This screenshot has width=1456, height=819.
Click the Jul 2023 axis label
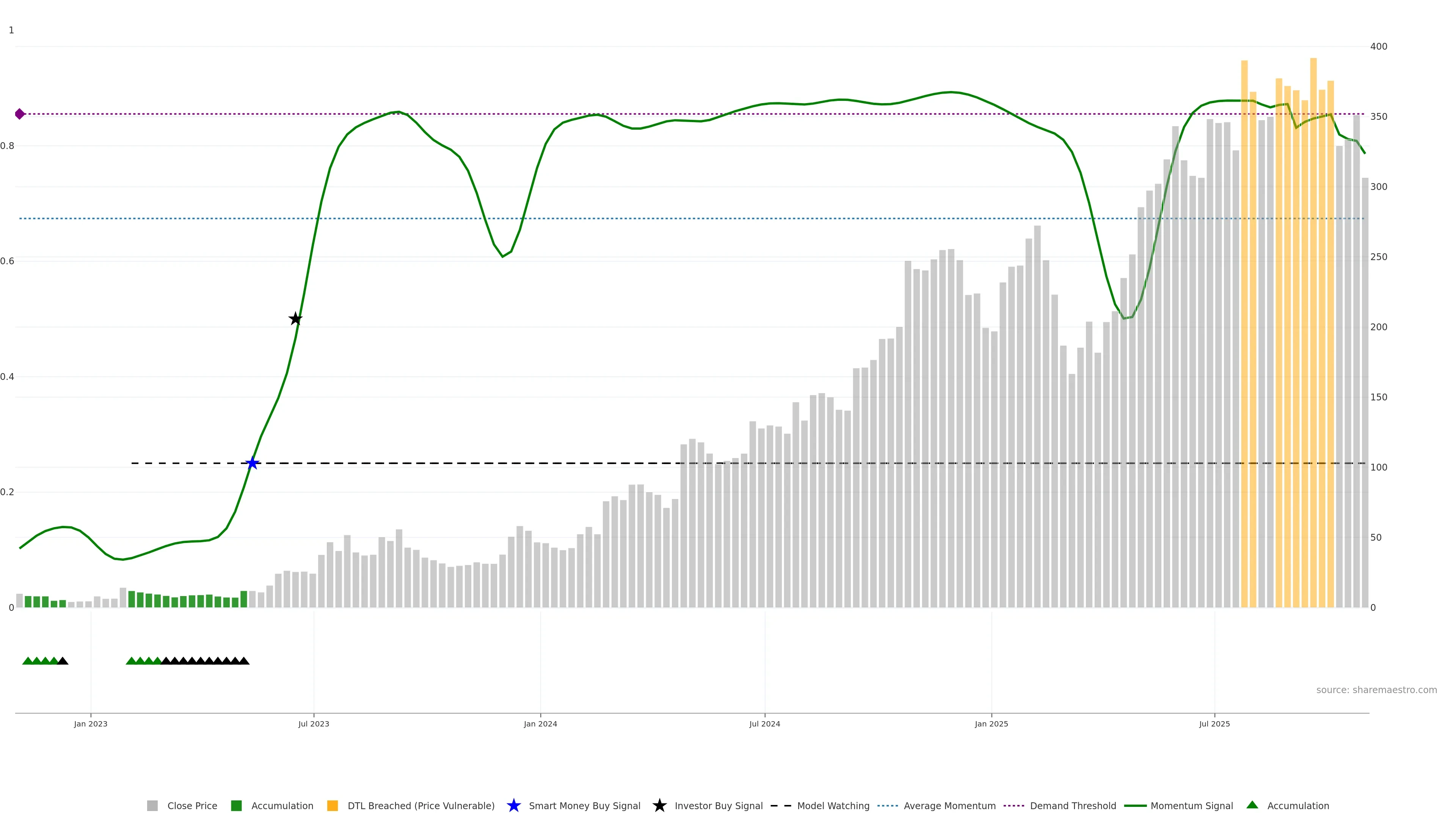(x=314, y=723)
